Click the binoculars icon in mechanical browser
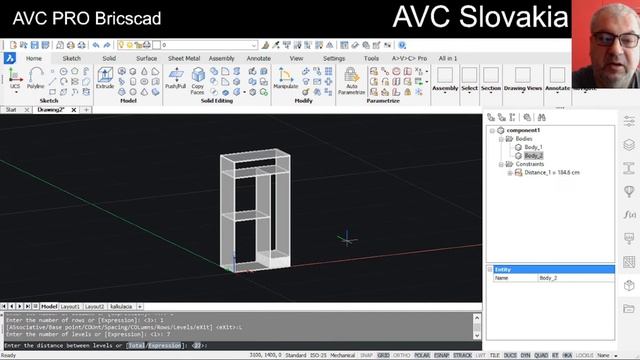This screenshot has height=360, width=640. click(542, 118)
